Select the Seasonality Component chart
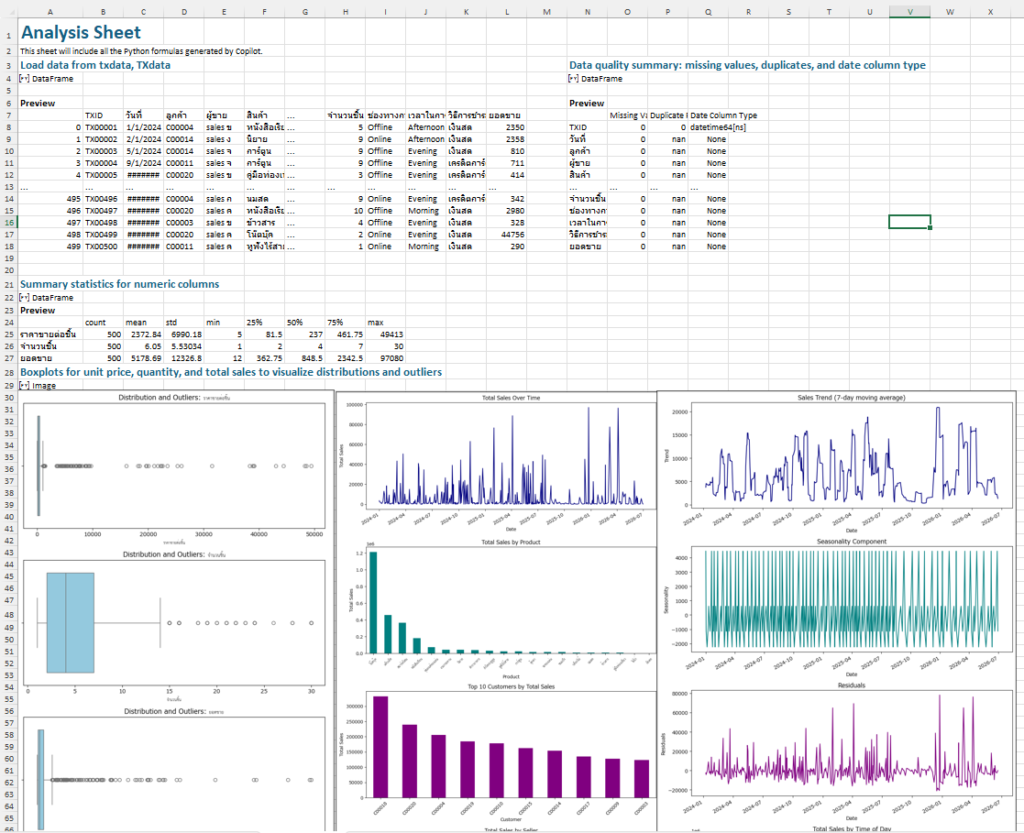Screen dimensions: 1024x833 [x=850, y=600]
